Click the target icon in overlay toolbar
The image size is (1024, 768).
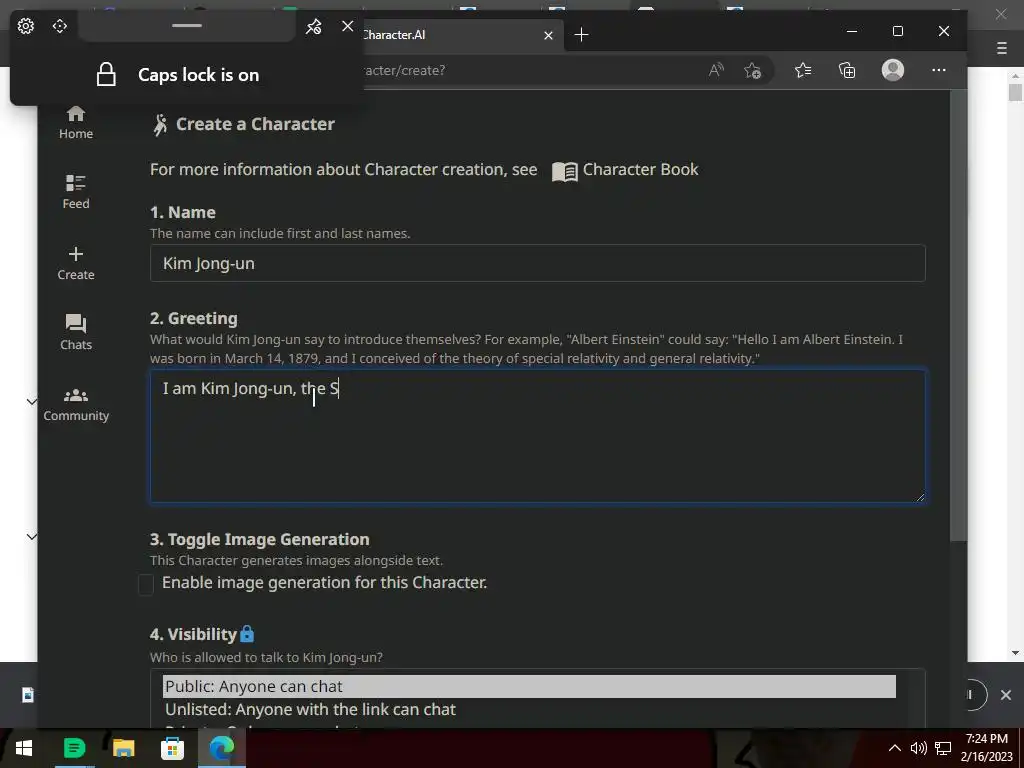coord(59,26)
